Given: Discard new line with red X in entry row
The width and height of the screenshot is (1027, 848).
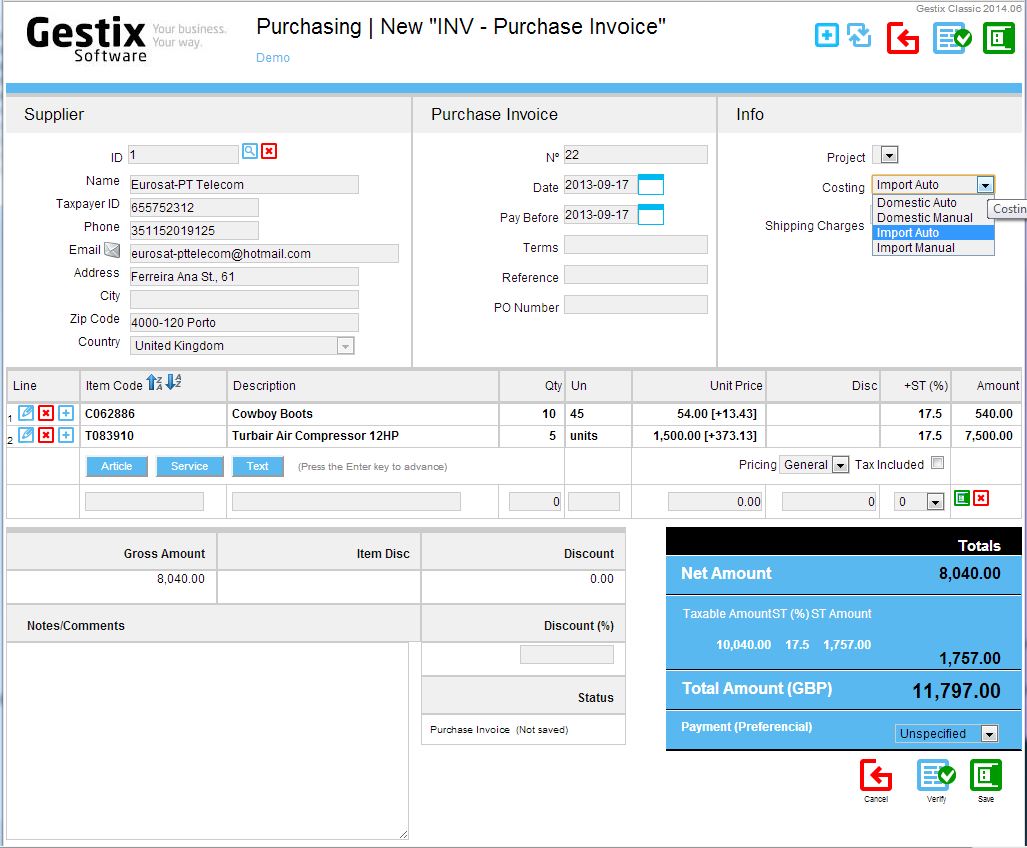Looking at the screenshot, I should pos(980,498).
